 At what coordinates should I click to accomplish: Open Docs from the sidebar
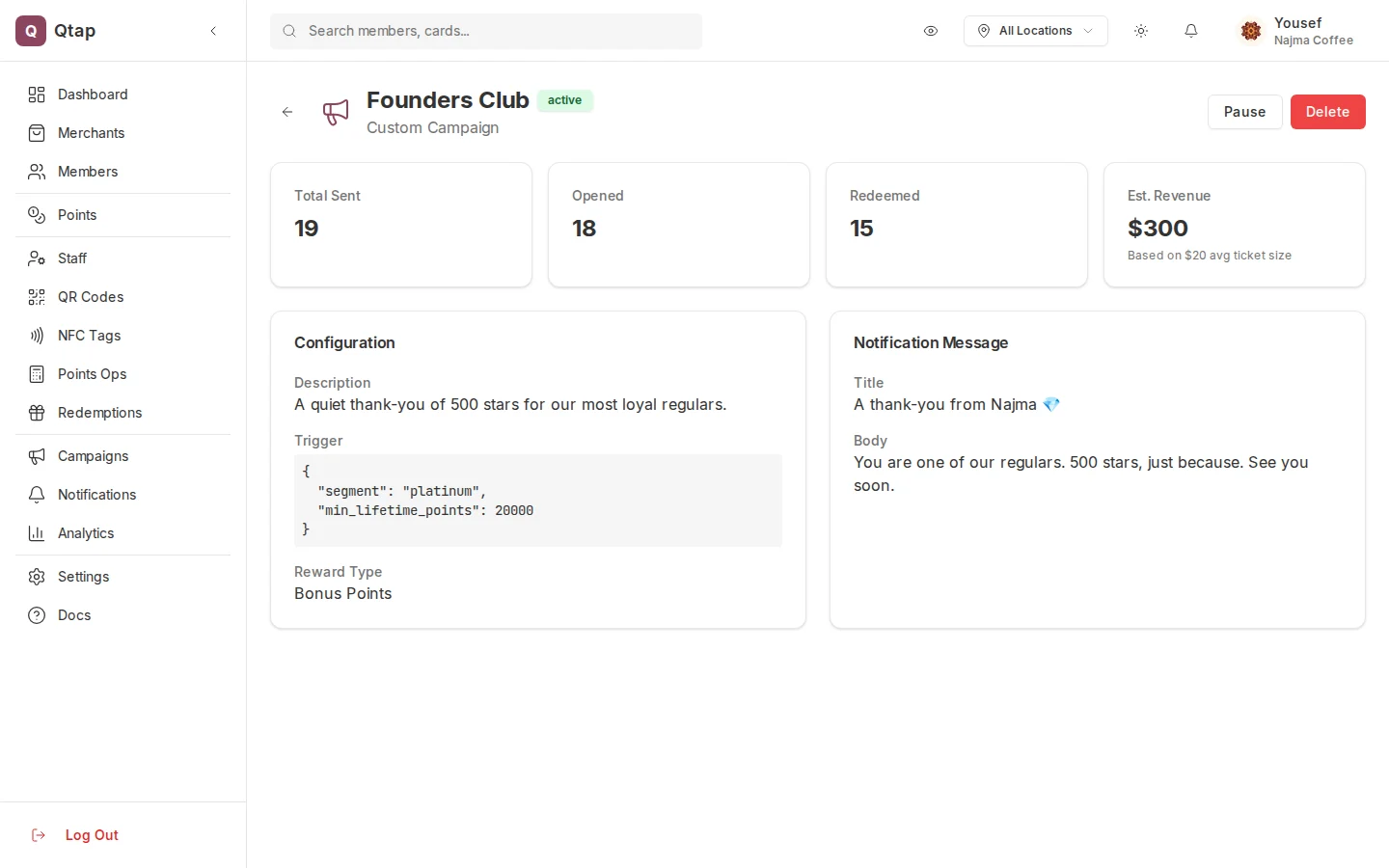pos(123,615)
